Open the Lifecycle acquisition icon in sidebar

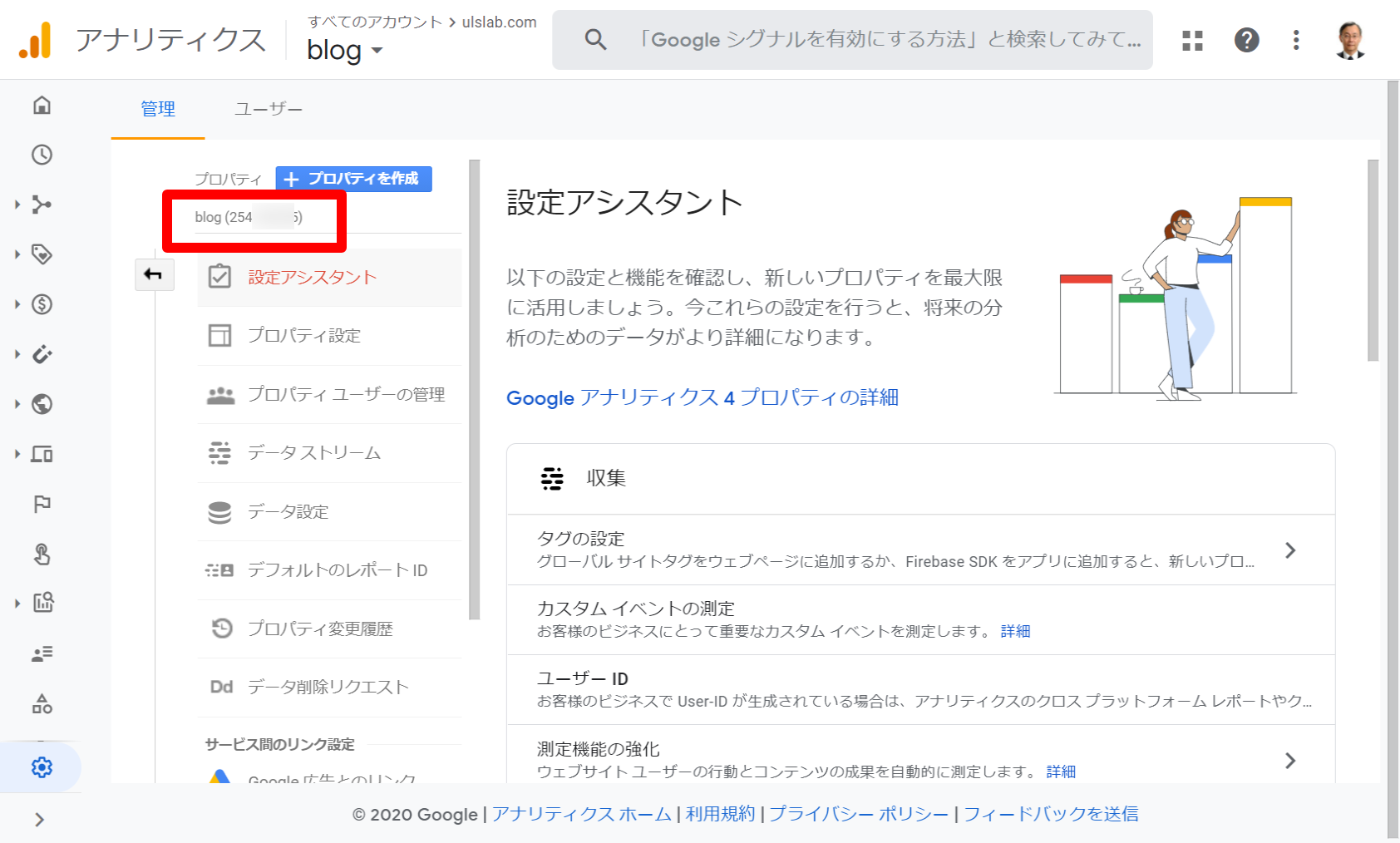pyautogui.click(x=42, y=205)
